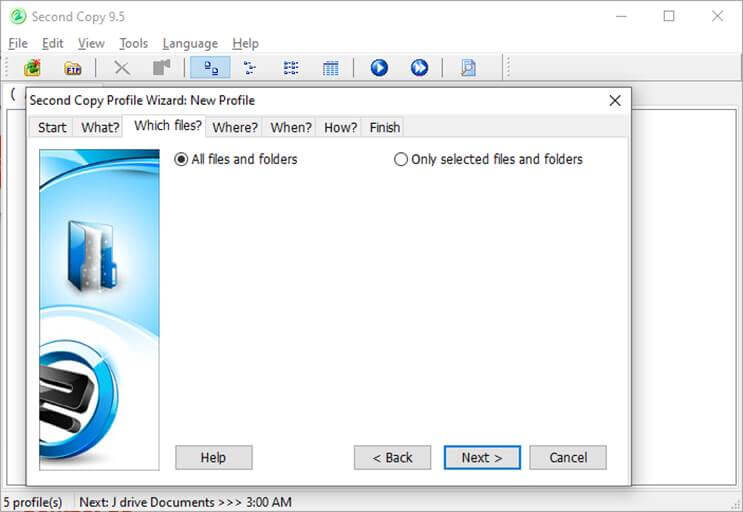Open the View menu
Viewport: 743px width, 512px height.
click(x=91, y=43)
